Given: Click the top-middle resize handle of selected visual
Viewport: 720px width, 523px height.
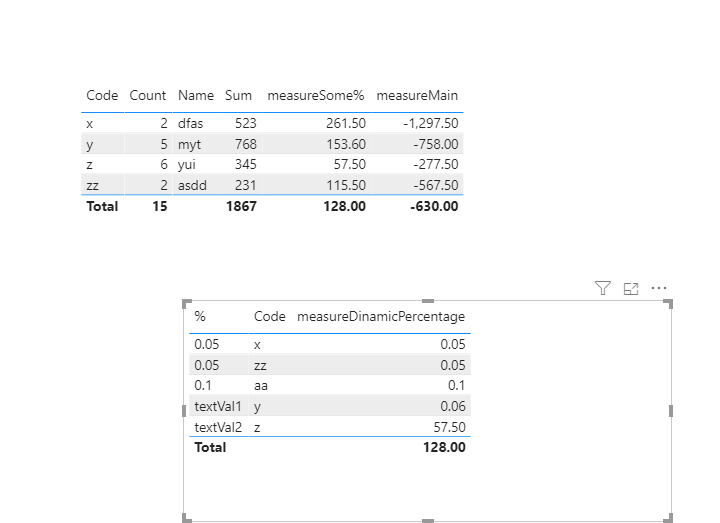Looking at the screenshot, I should [428, 301].
